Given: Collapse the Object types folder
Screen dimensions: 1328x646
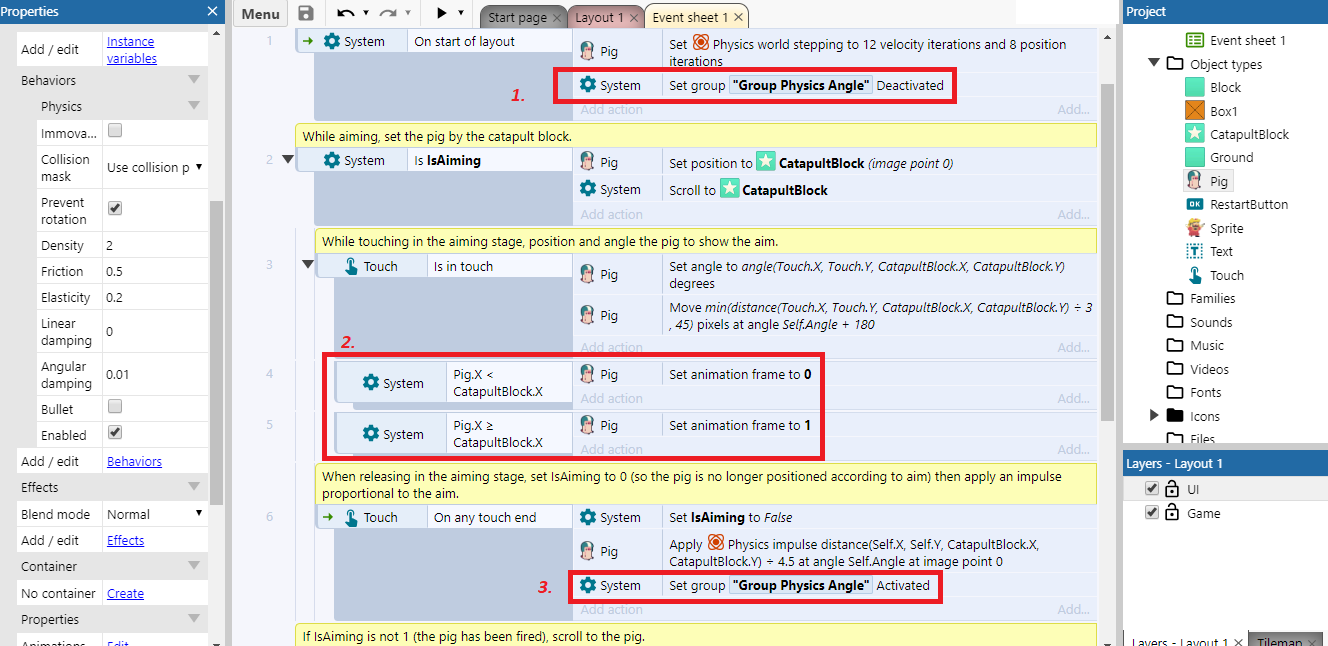Looking at the screenshot, I should pos(1154,64).
